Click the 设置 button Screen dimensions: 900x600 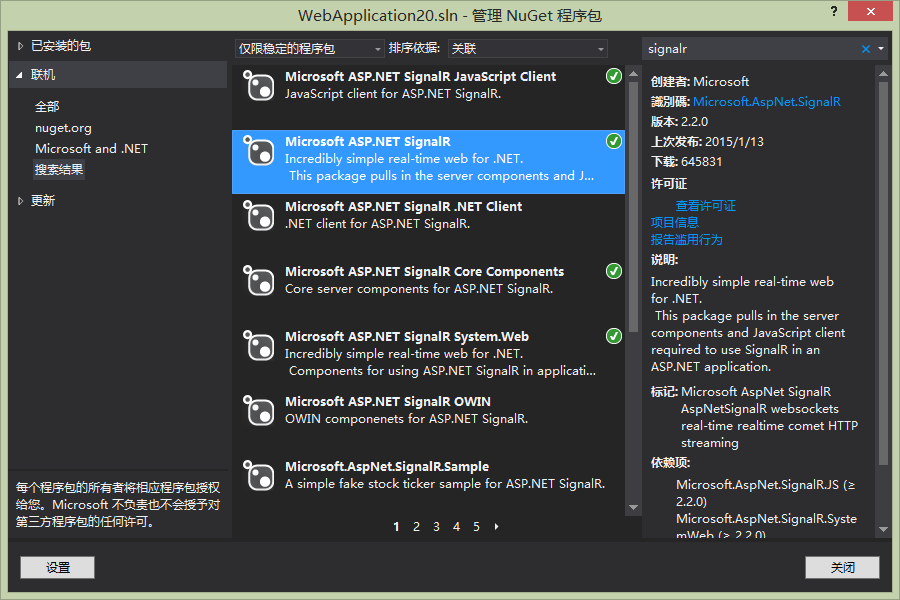pyautogui.click(x=57, y=567)
